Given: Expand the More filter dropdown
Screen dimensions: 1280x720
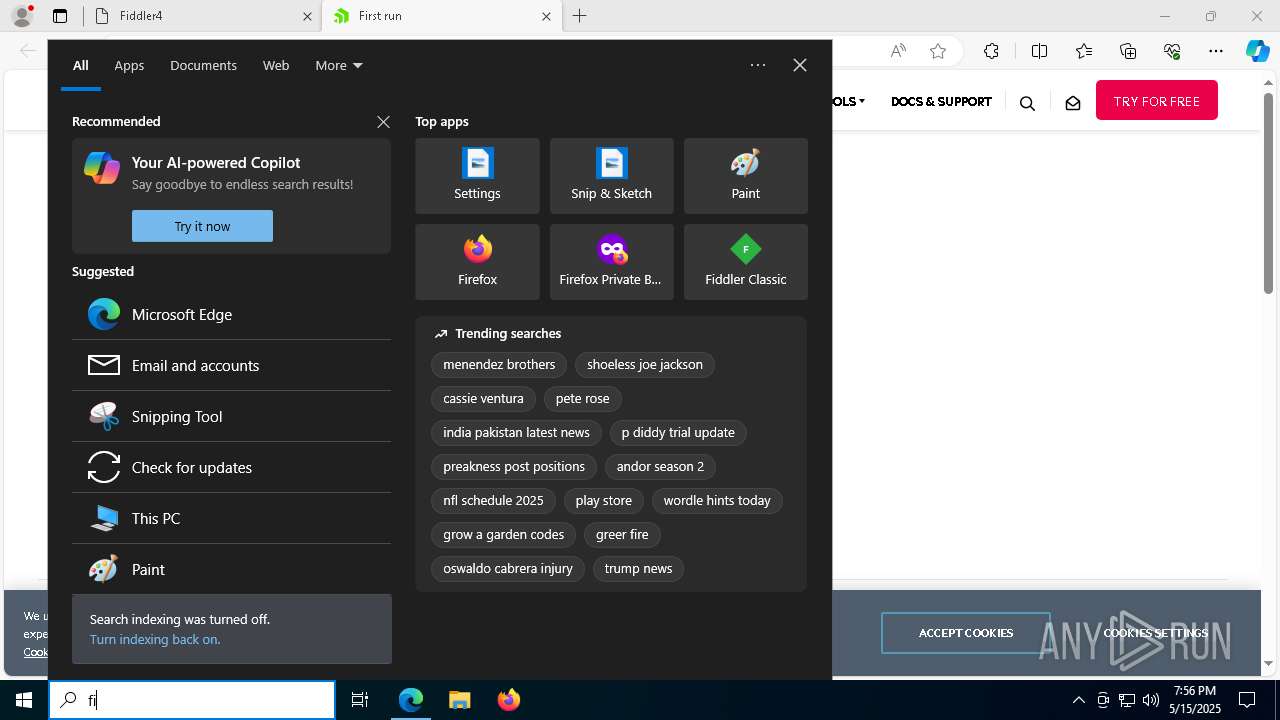Looking at the screenshot, I should [339, 65].
